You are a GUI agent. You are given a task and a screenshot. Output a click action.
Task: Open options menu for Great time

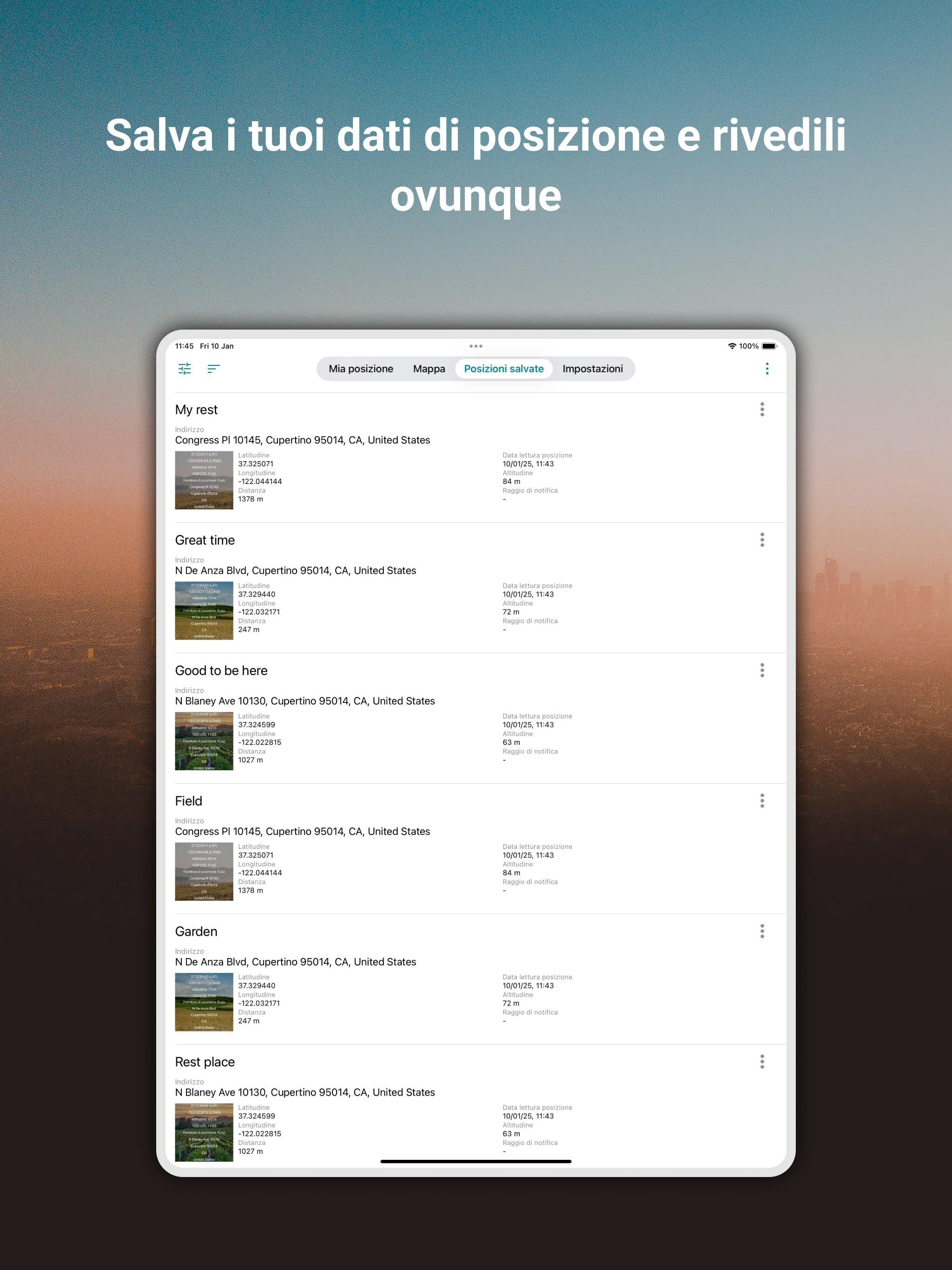(762, 540)
